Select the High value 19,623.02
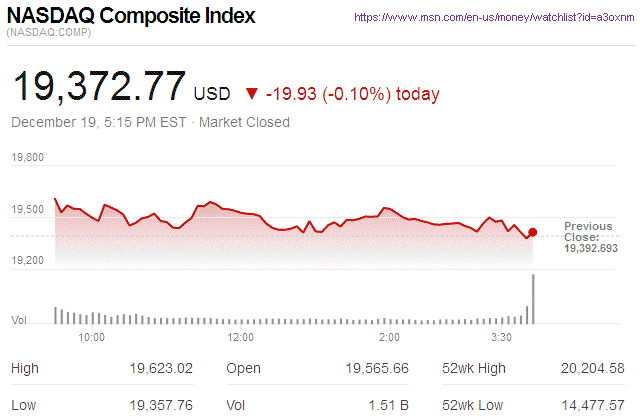The width and height of the screenshot is (640, 420). pyautogui.click(x=160, y=369)
